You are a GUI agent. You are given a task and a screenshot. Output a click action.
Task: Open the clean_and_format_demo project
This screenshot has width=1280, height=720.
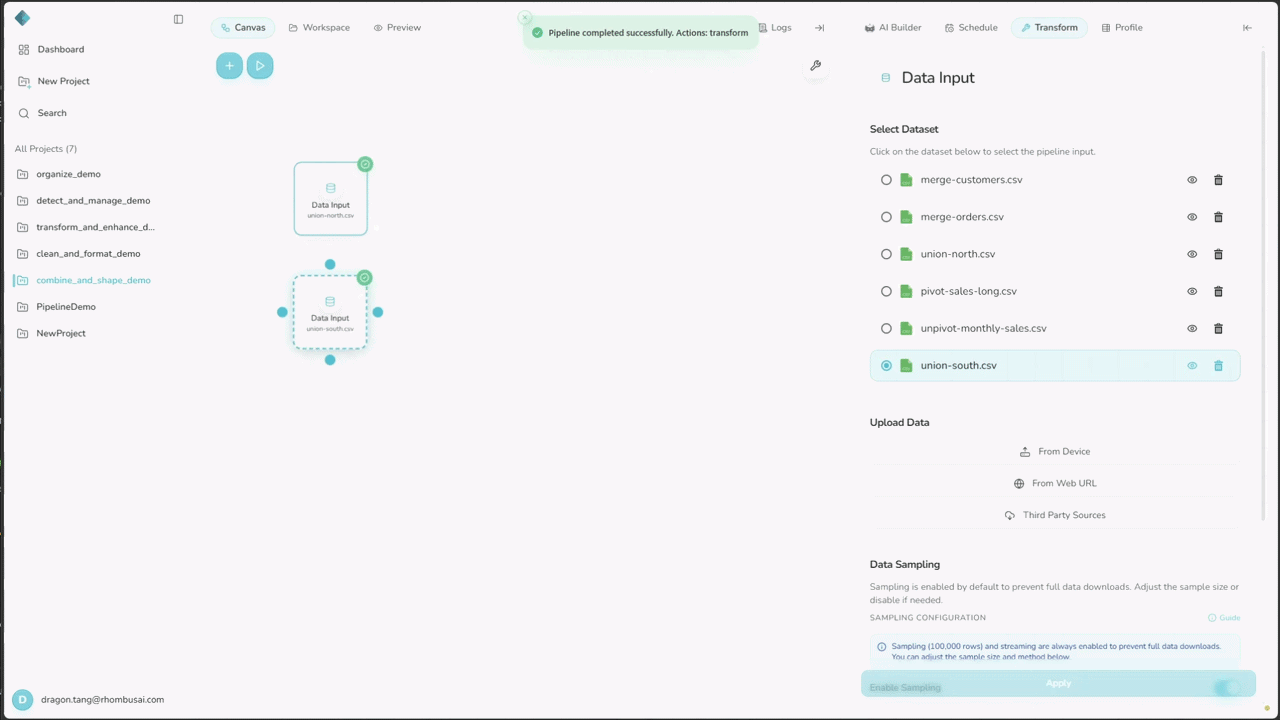click(x=88, y=254)
